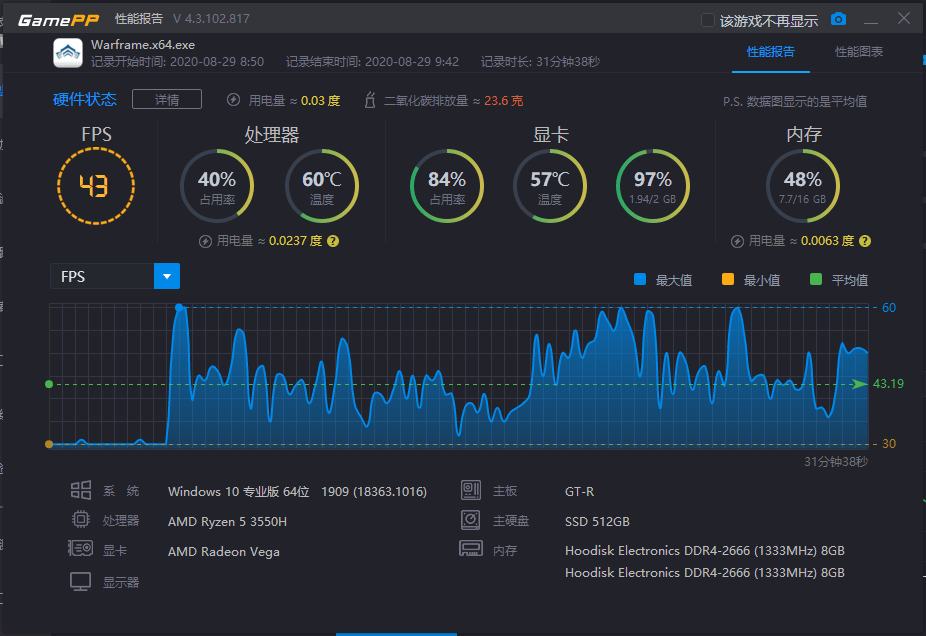Click the memory module icon
The width and height of the screenshot is (926, 636).
click(x=471, y=549)
